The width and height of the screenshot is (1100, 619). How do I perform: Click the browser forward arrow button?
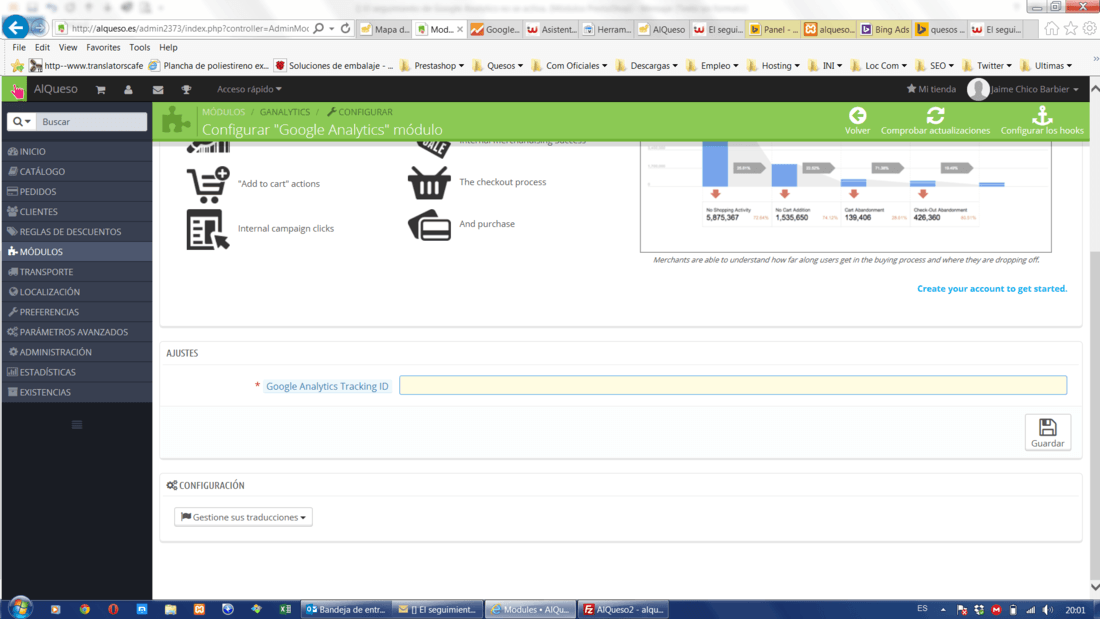pyautogui.click(x=39, y=28)
